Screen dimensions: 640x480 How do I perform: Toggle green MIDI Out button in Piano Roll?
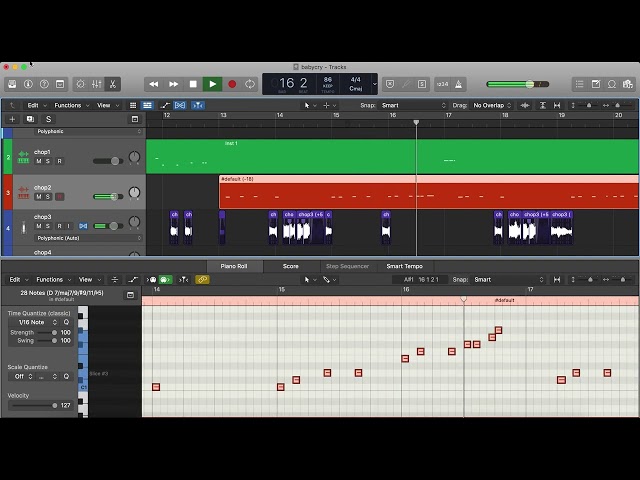[x=165, y=280]
